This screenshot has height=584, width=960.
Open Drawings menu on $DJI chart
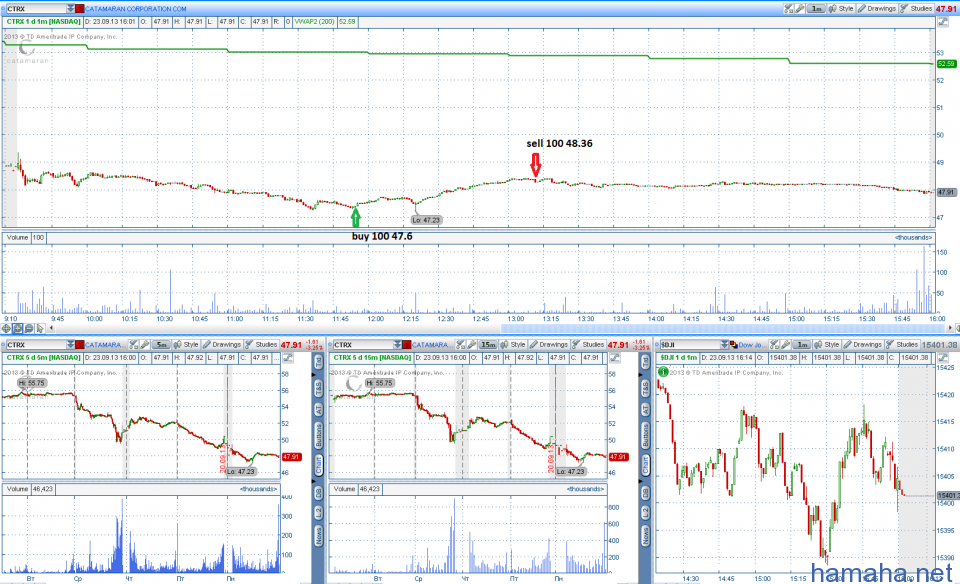click(863, 345)
